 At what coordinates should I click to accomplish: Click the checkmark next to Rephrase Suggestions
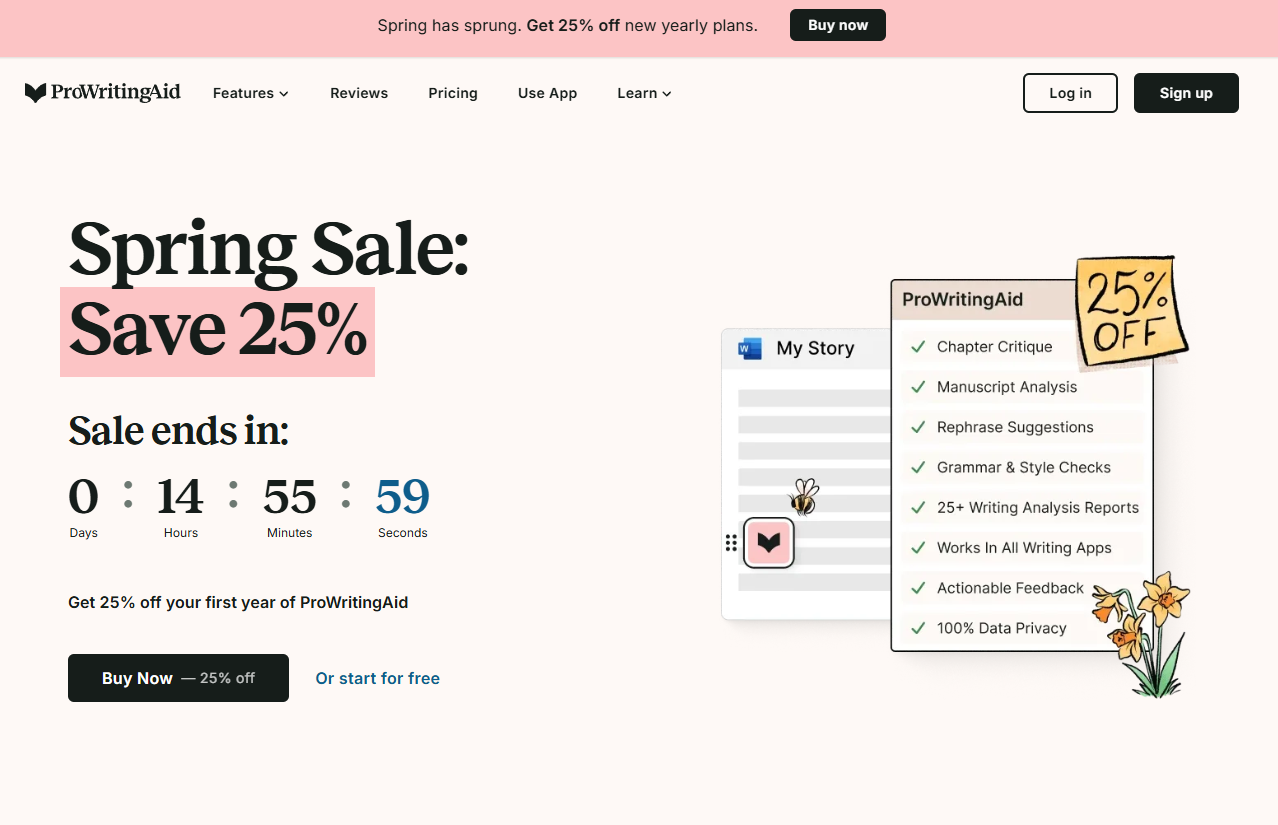[x=917, y=427]
